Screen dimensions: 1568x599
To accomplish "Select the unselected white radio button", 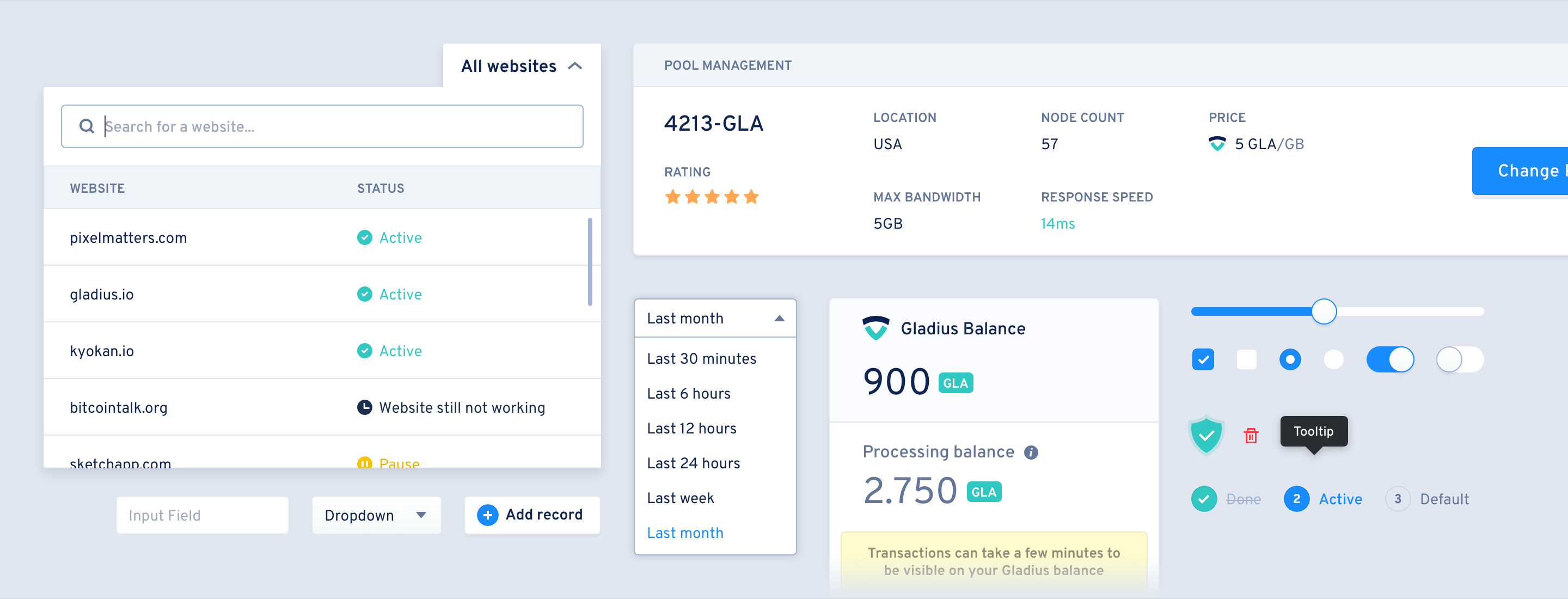I will coord(1333,360).
